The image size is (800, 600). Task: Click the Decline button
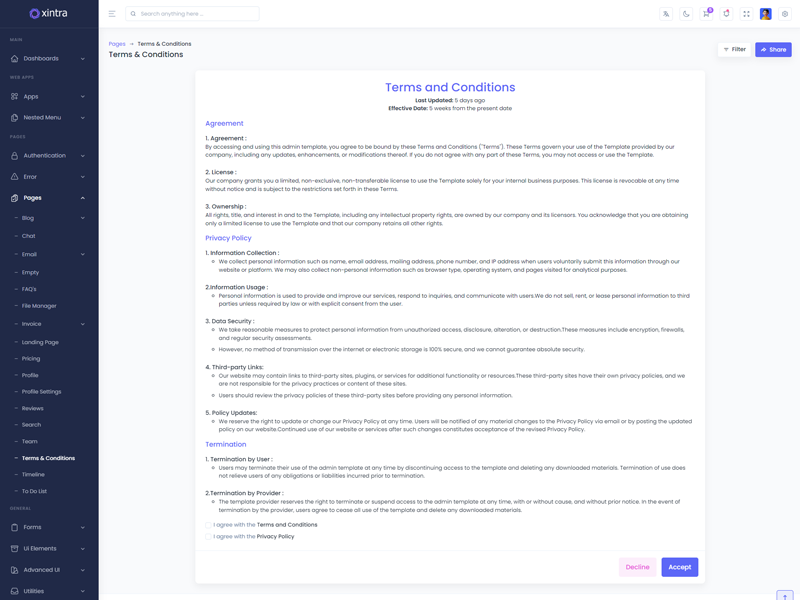pyautogui.click(x=637, y=567)
